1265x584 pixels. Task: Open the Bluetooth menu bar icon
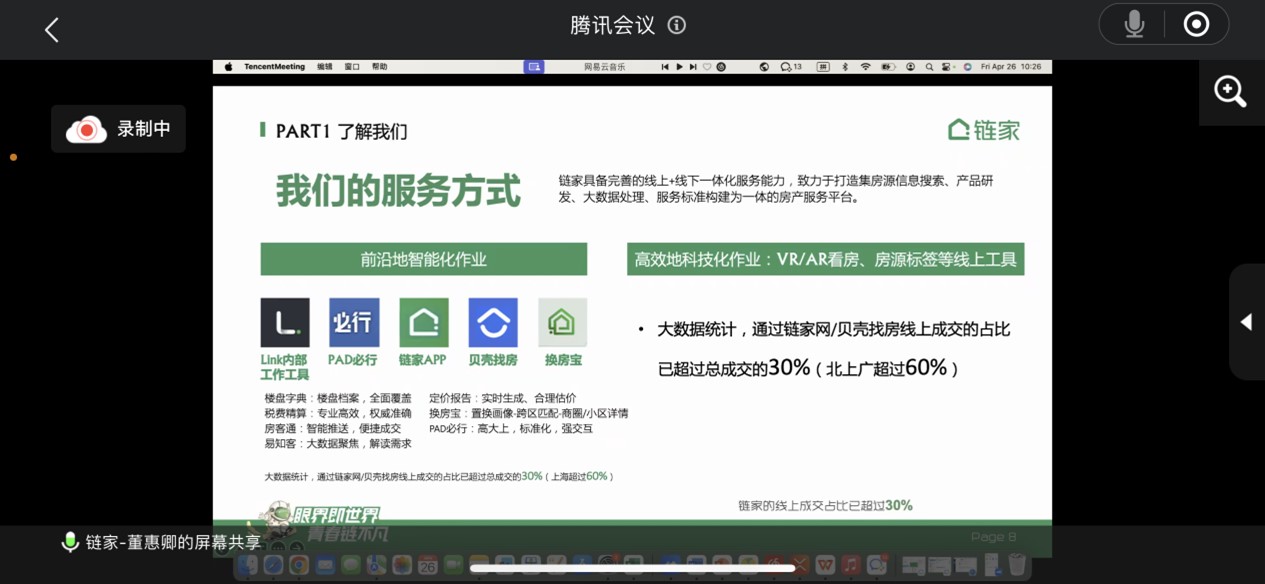844,67
